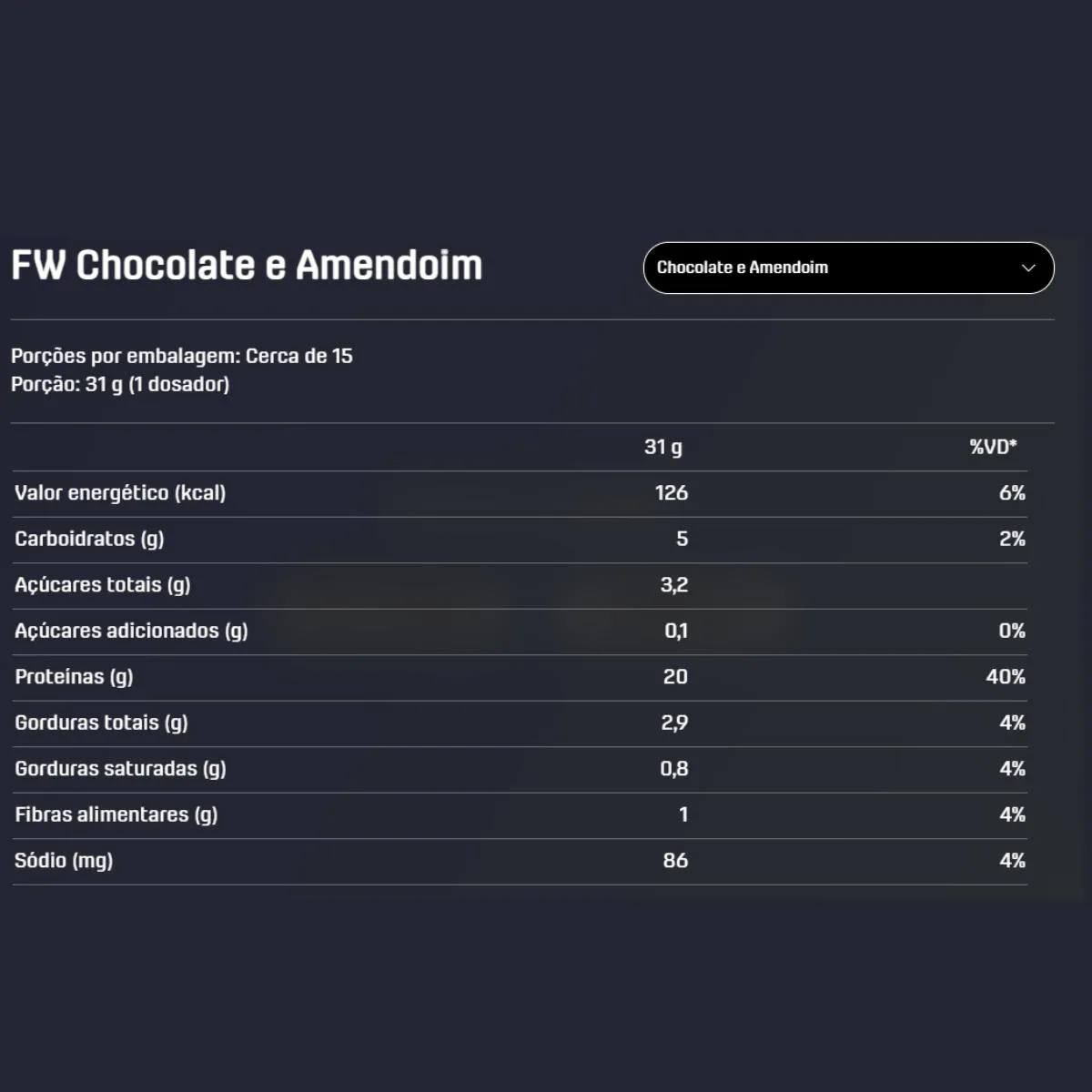Image resolution: width=1092 pixels, height=1092 pixels.
Task: Open the Chocolate e Amendoim flavor dropdown
Action: pos(848,268)
